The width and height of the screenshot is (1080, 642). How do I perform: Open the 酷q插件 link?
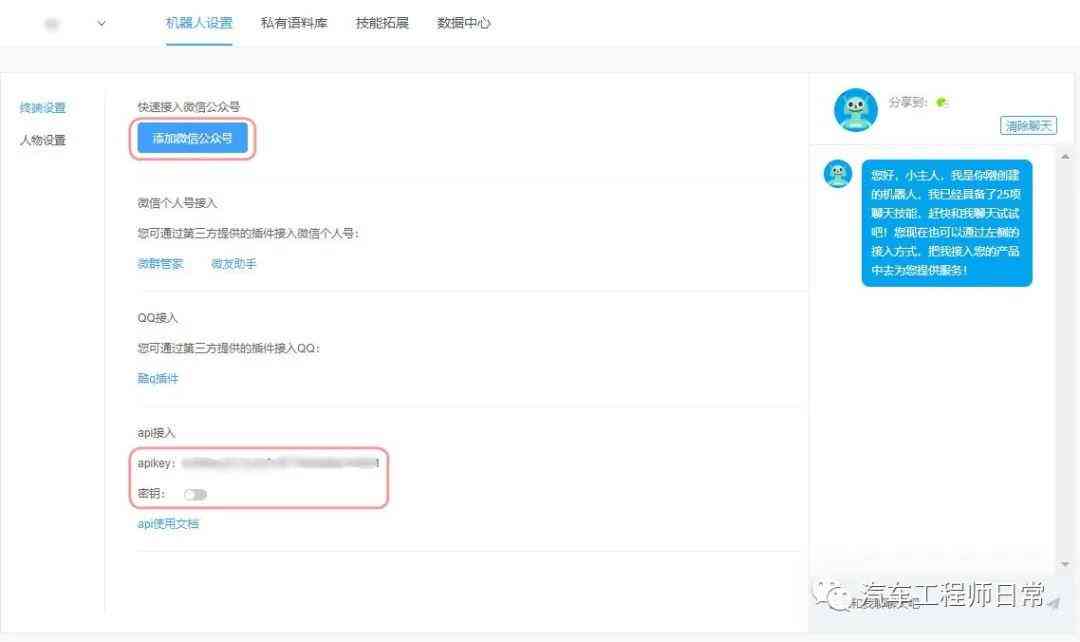point(158,378)
